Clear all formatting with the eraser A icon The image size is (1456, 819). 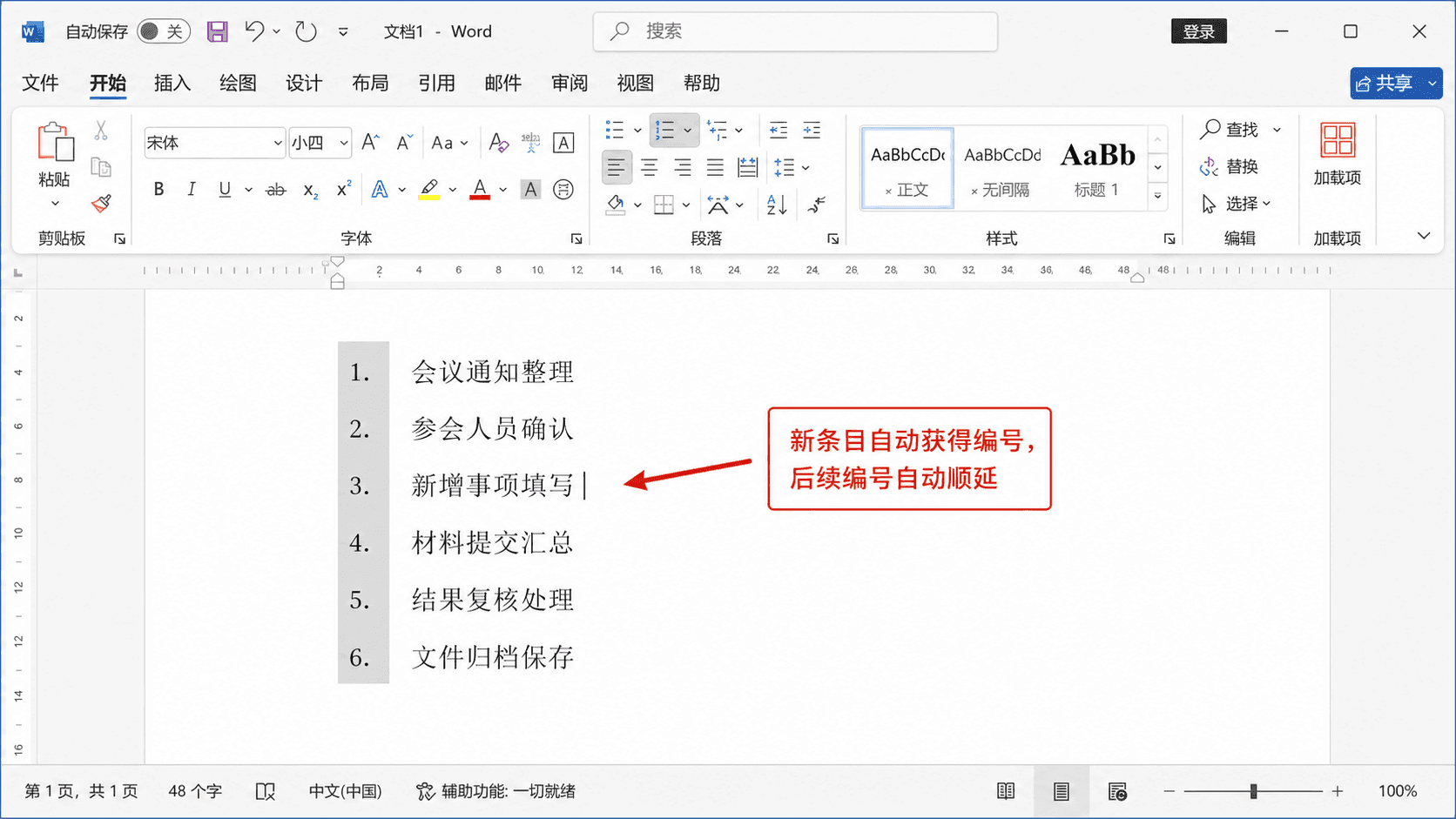(x=498, y=143)
